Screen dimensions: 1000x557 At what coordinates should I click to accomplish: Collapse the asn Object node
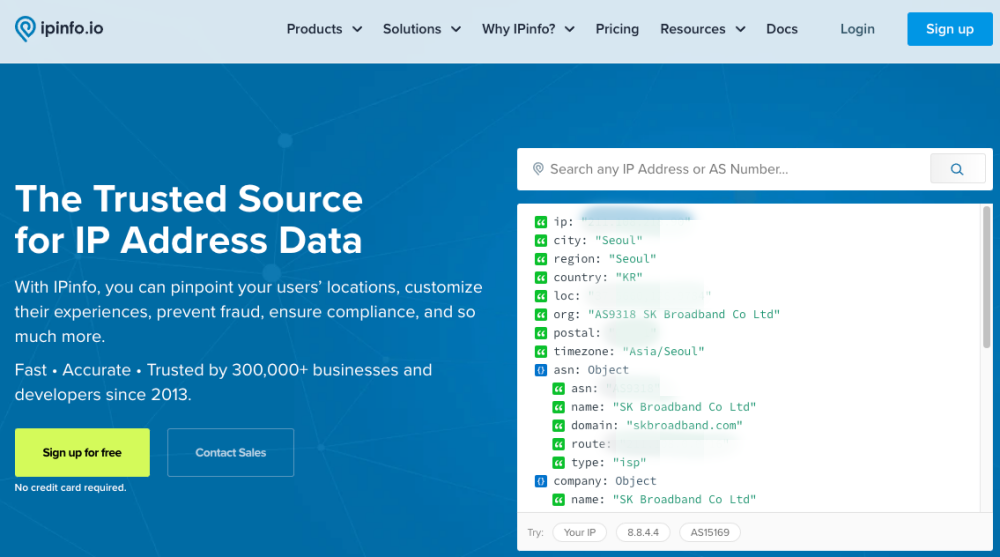[x=541, y=370]
